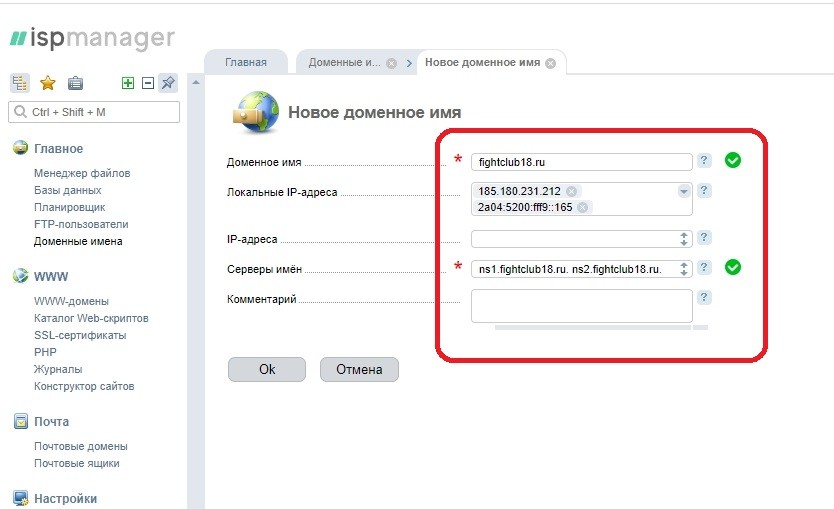Click the favorites star icon in sidebar
The height and width of the screenshot is (509, 834).
tap(47, 83)
